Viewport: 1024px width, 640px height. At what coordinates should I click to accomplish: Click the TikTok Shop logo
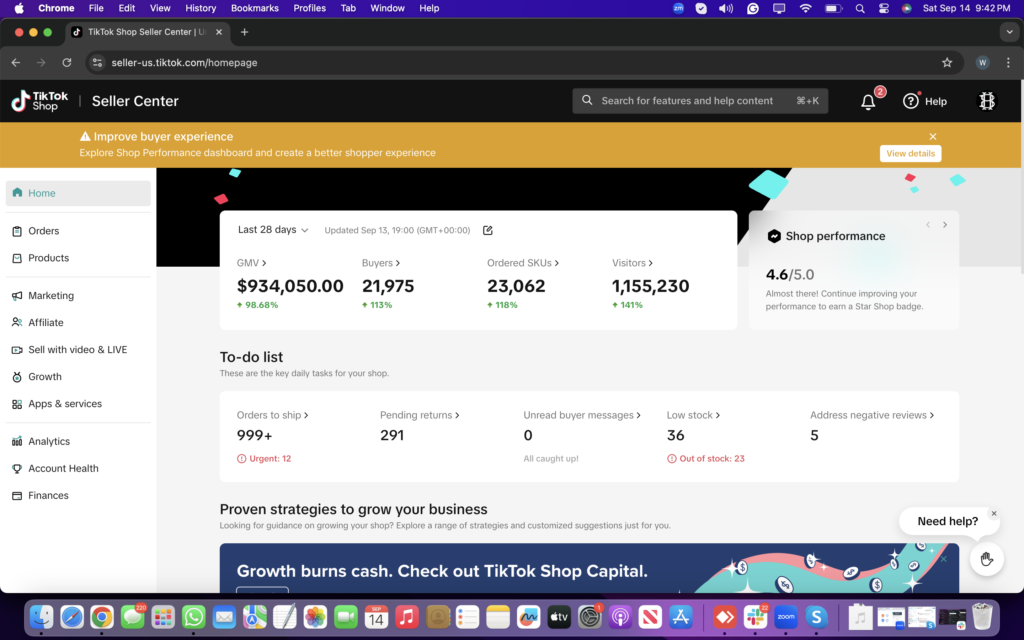point(40,101)
